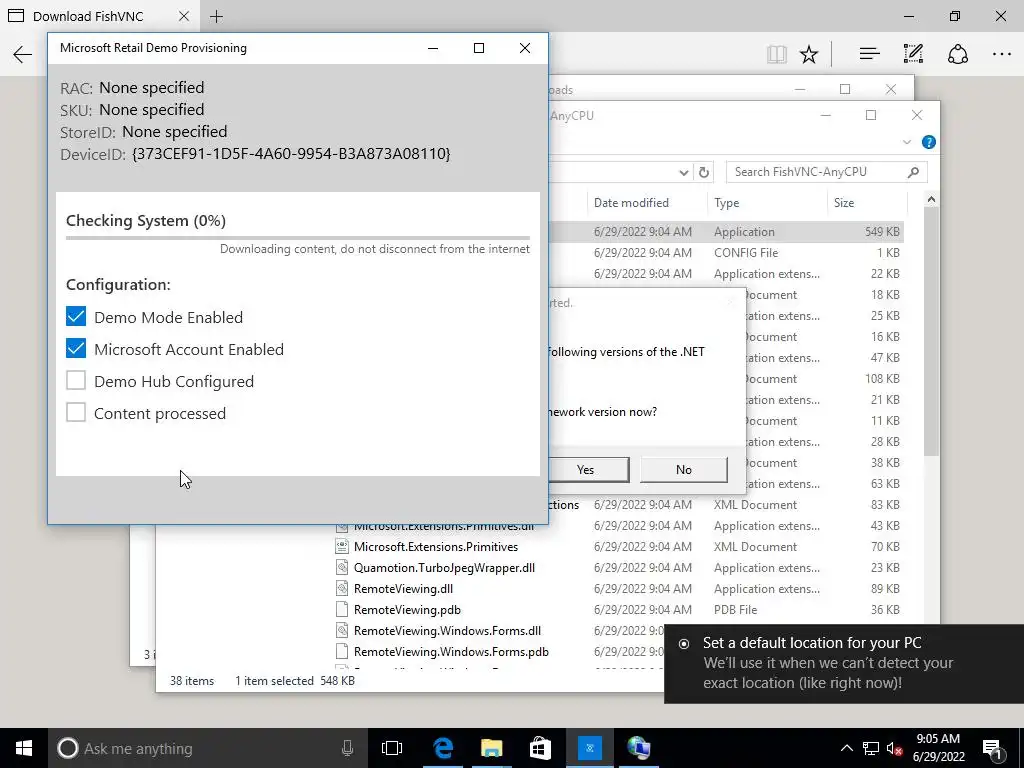
Task: Click RemoteViewing.pdb file icon
Action: click(x=342, y=609)
